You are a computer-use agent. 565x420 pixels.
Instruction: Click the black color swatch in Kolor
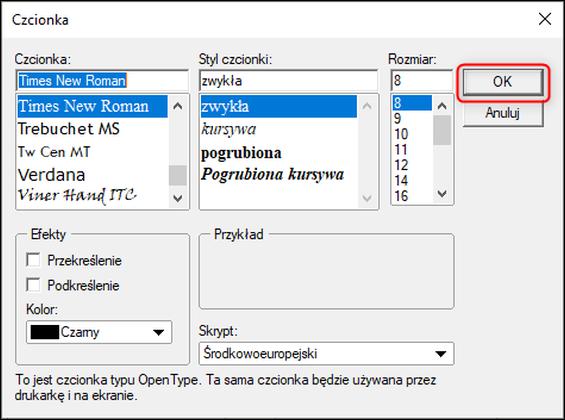coord(45,332)
